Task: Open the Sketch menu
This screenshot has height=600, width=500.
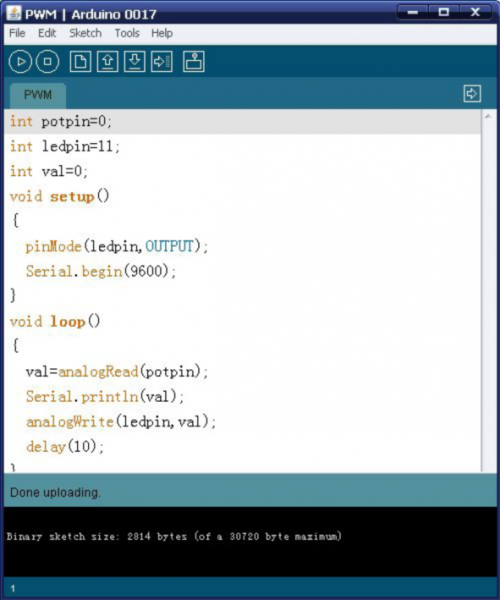Action: coord(85,33)
